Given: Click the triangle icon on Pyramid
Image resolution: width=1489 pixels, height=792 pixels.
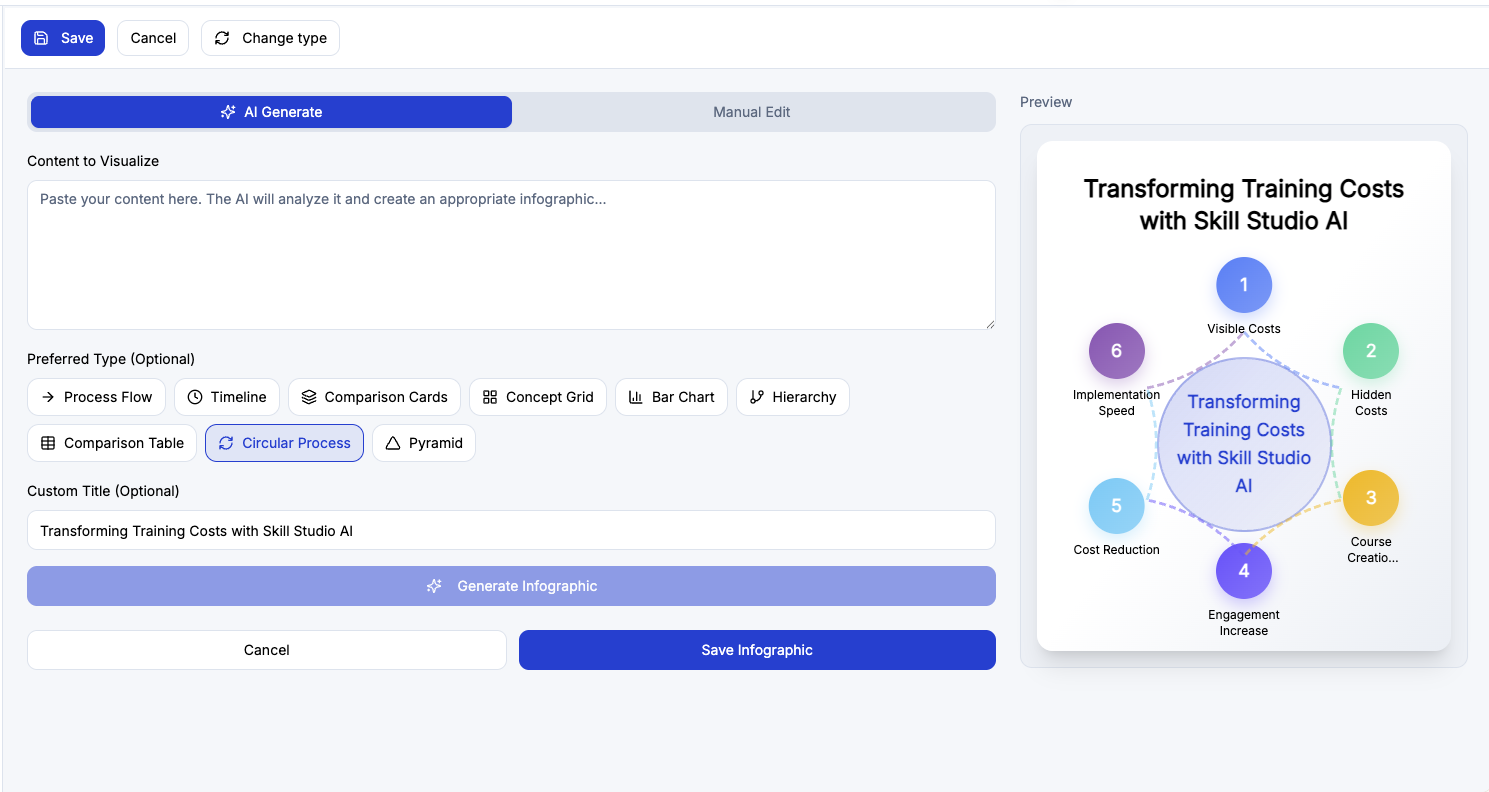Looking at the screenshot, I should pos(393,443).
